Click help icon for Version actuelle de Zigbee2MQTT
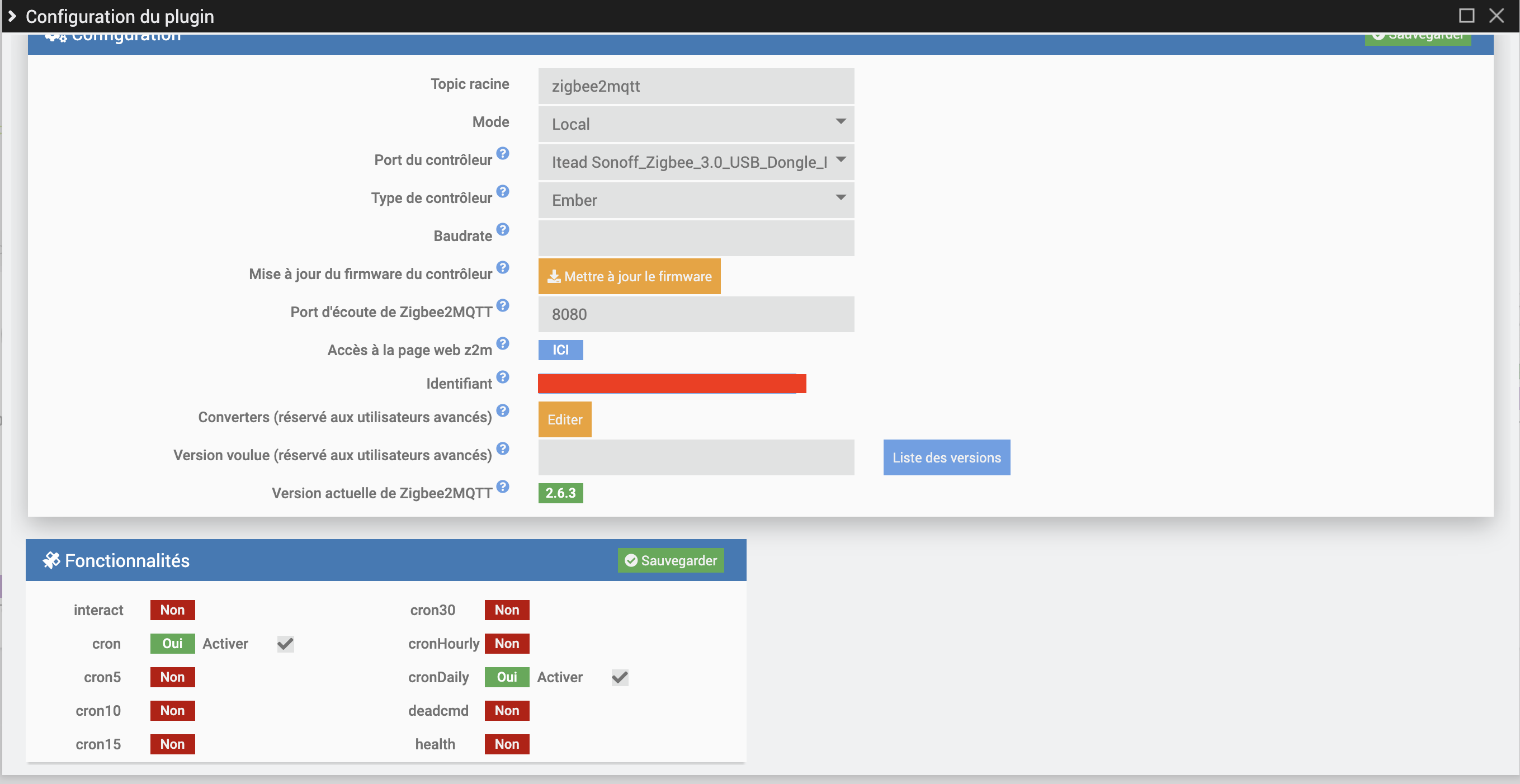 (x=502, y=487)
